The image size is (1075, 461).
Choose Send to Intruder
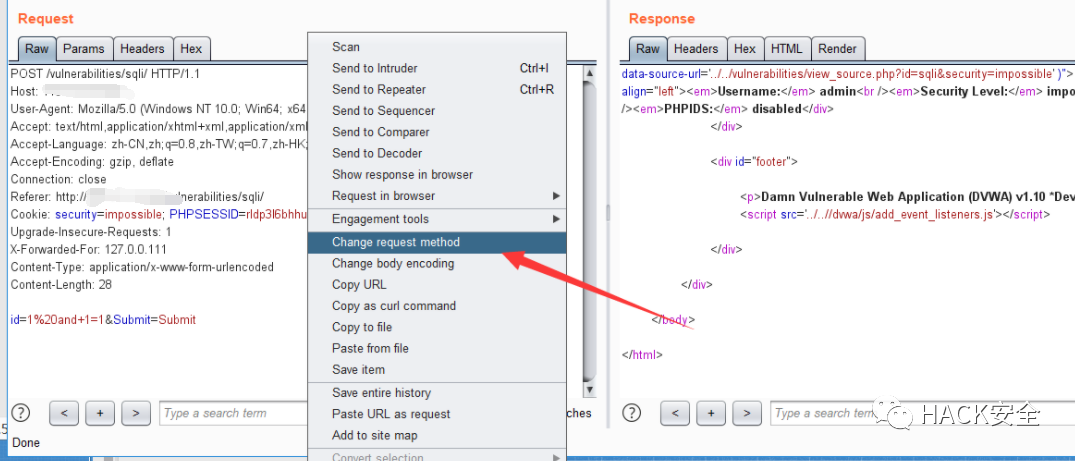437,68
